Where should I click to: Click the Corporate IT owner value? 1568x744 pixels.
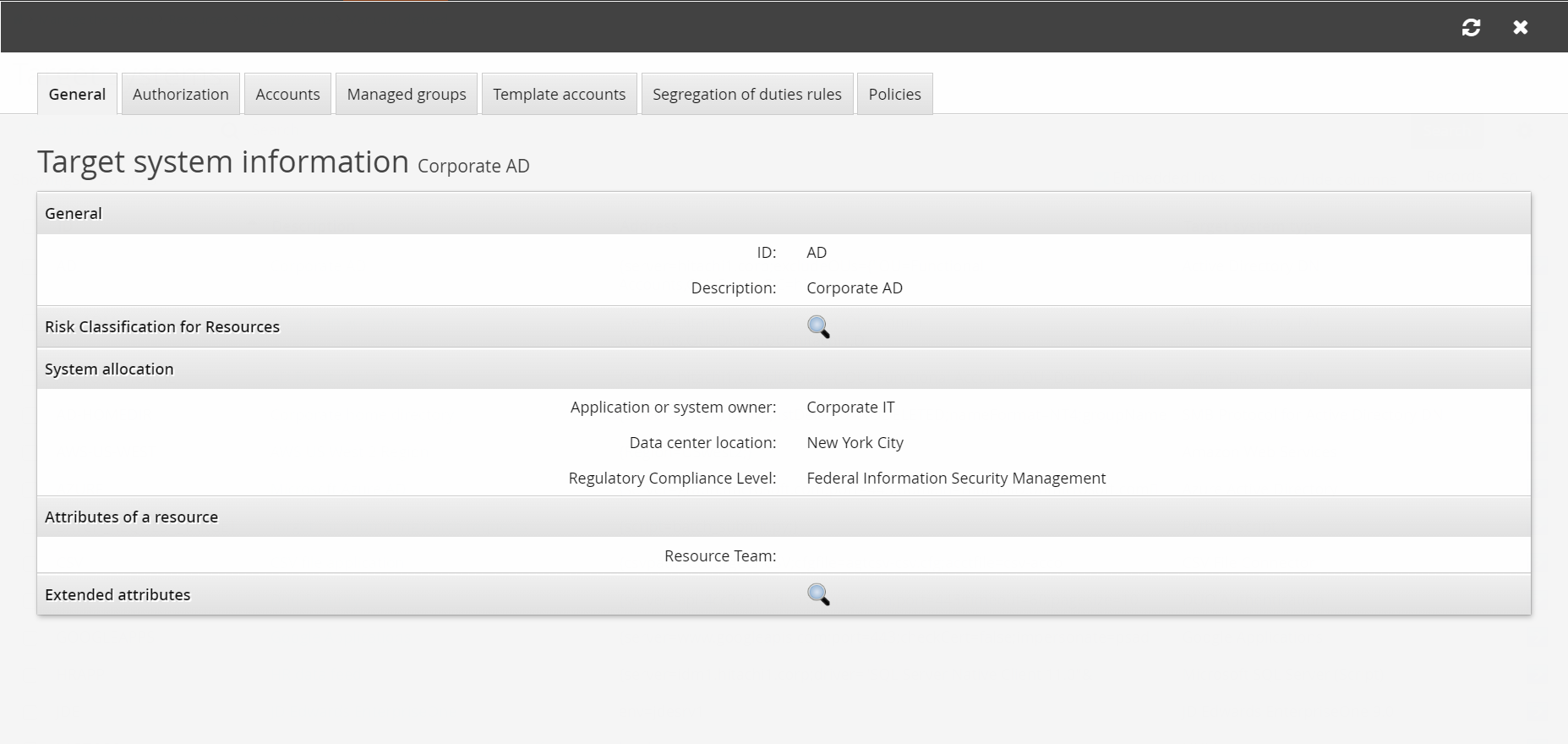tap(850, 408)
